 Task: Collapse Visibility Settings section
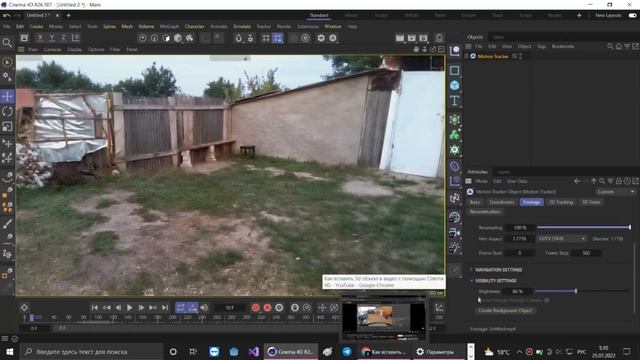496,281
